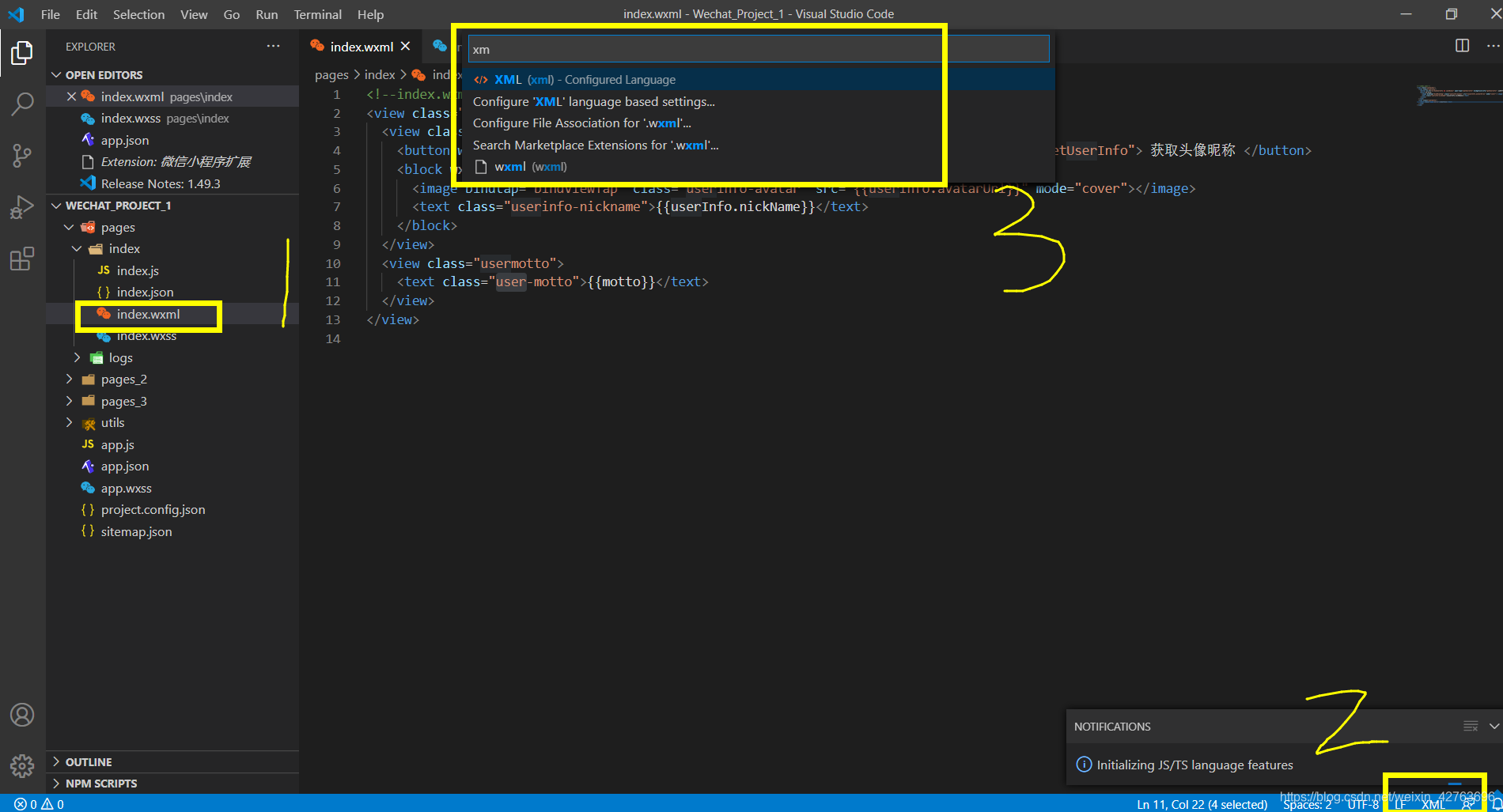
Task: Click the feedback icon in status bar
Action: pyautogui.click(x=1467, y=804)
